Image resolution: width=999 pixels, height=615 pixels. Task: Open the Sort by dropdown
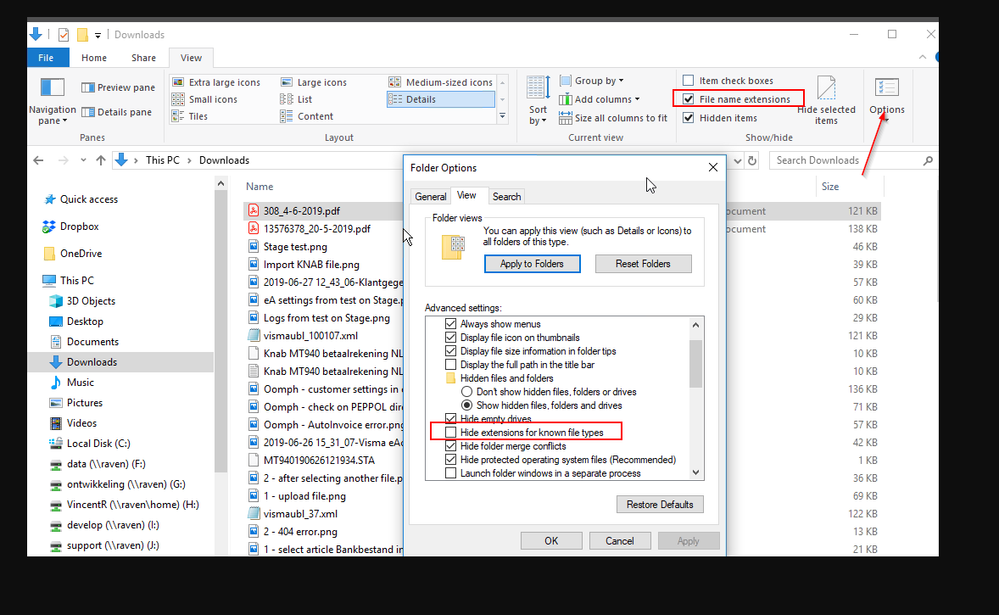(x=538, y=100)
